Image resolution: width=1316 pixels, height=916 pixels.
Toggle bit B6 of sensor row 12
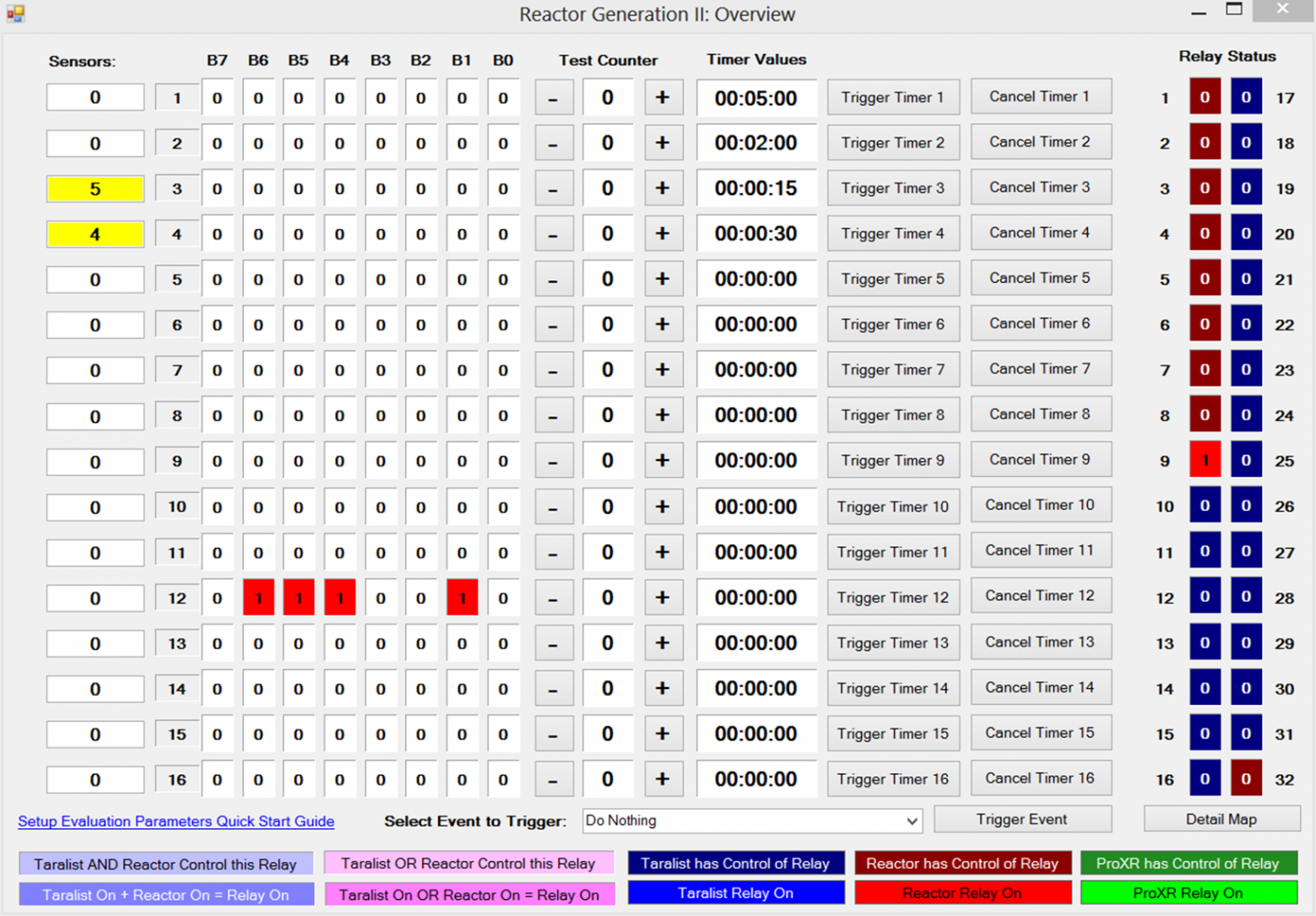[x=258, y=598]
